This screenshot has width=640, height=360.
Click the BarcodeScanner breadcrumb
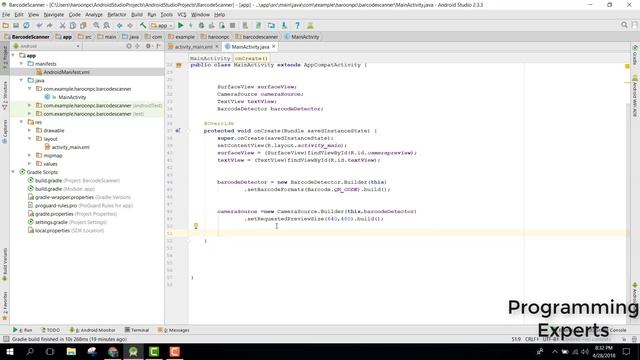coord(27,37)
